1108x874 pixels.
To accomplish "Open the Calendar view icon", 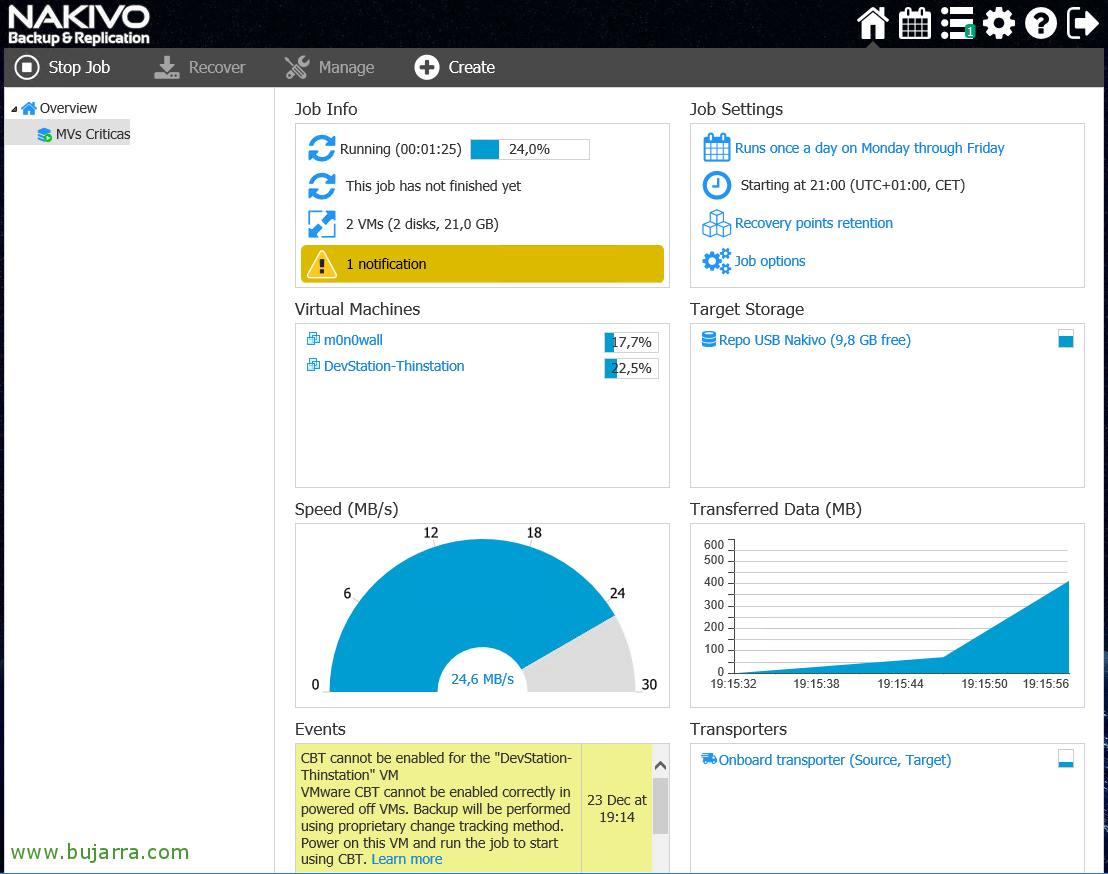I will click(914, 23).
